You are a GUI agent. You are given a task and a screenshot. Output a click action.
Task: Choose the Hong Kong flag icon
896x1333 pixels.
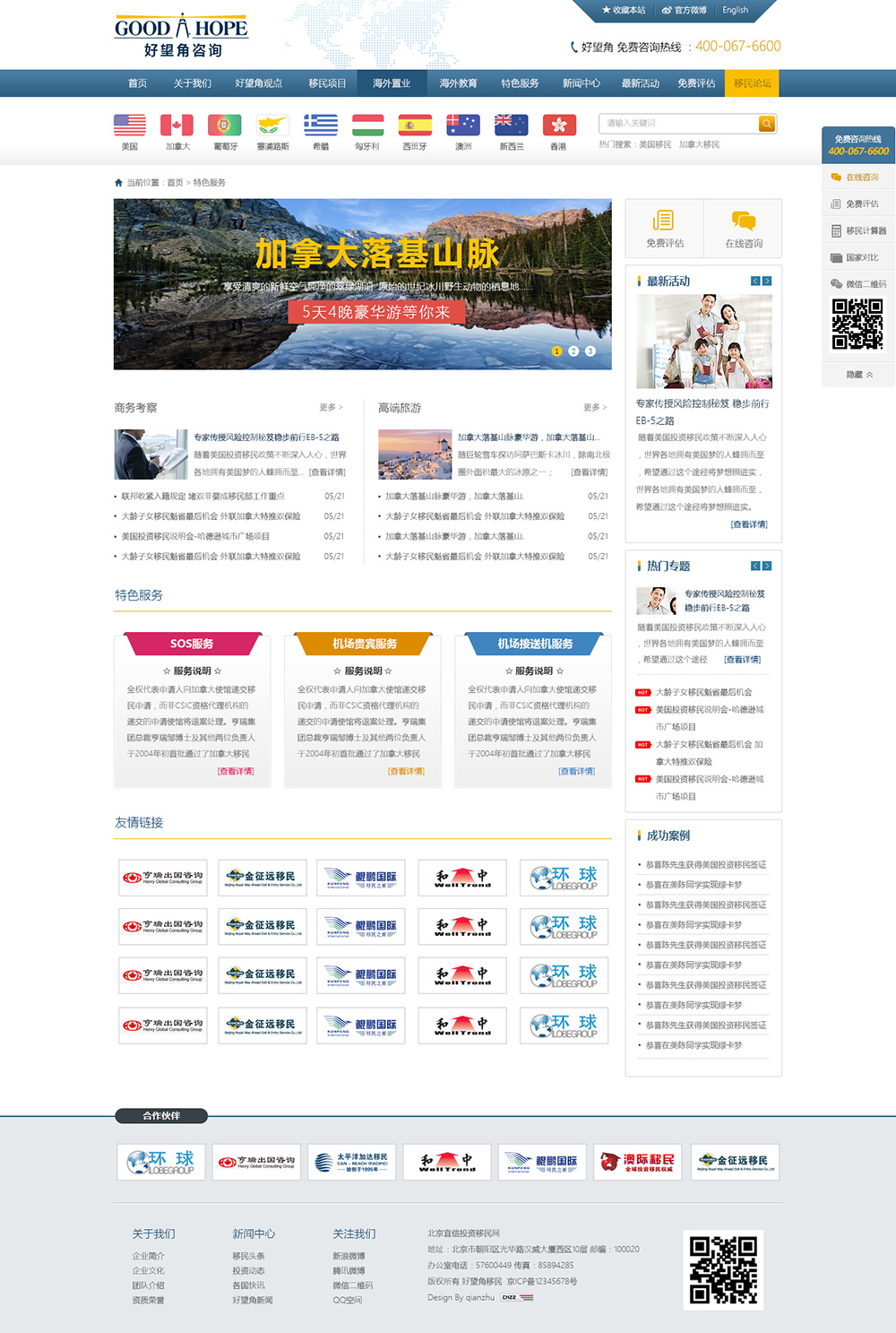tap(558, 126)
